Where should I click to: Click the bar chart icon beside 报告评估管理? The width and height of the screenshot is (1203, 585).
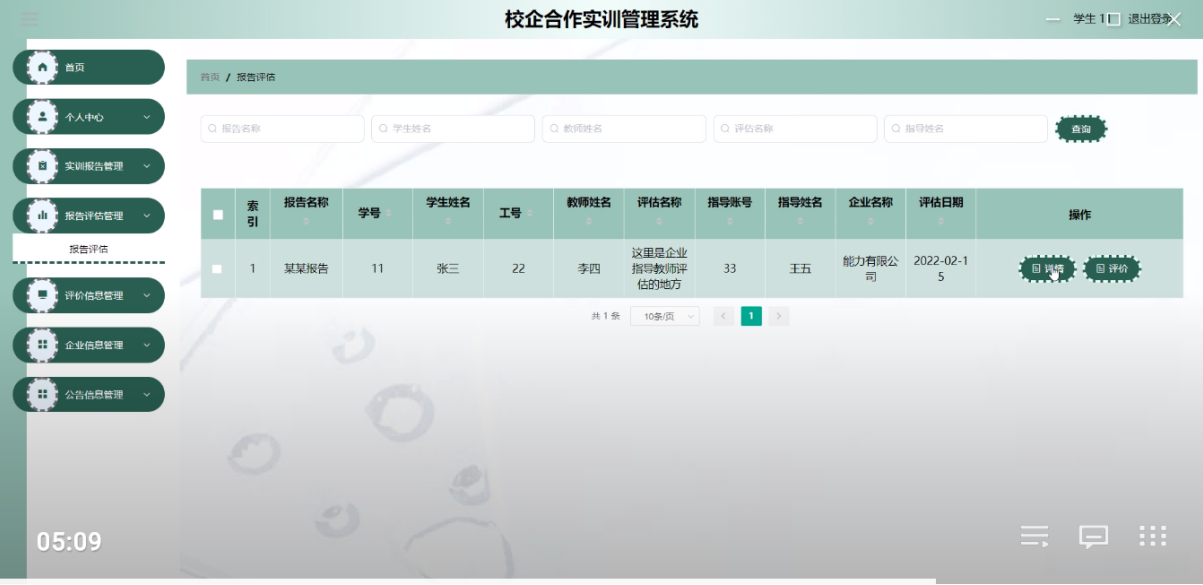point(42,215)
